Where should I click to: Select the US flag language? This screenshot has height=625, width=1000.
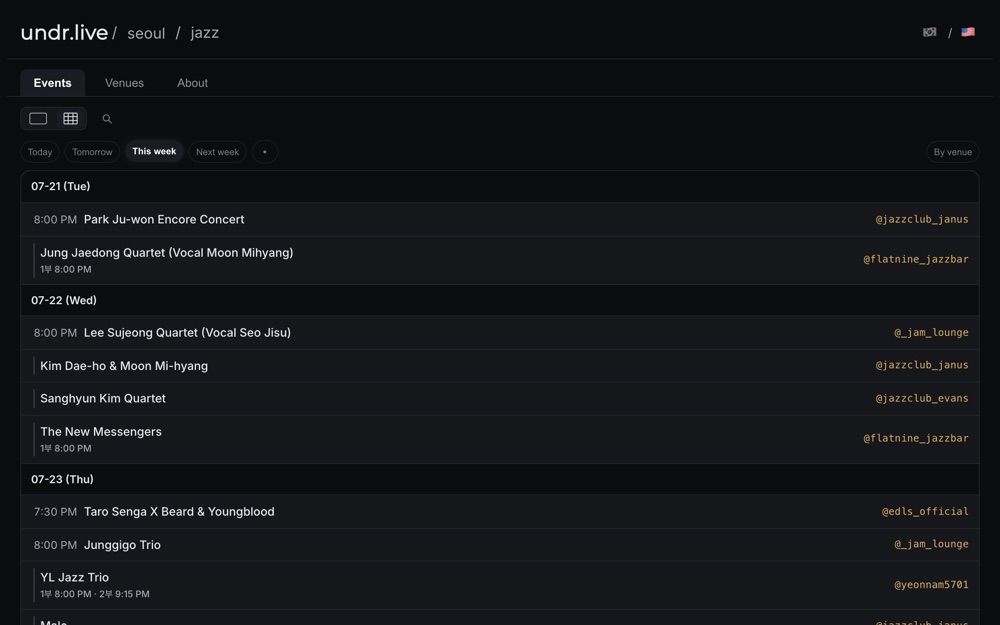(x=967, y=32)
